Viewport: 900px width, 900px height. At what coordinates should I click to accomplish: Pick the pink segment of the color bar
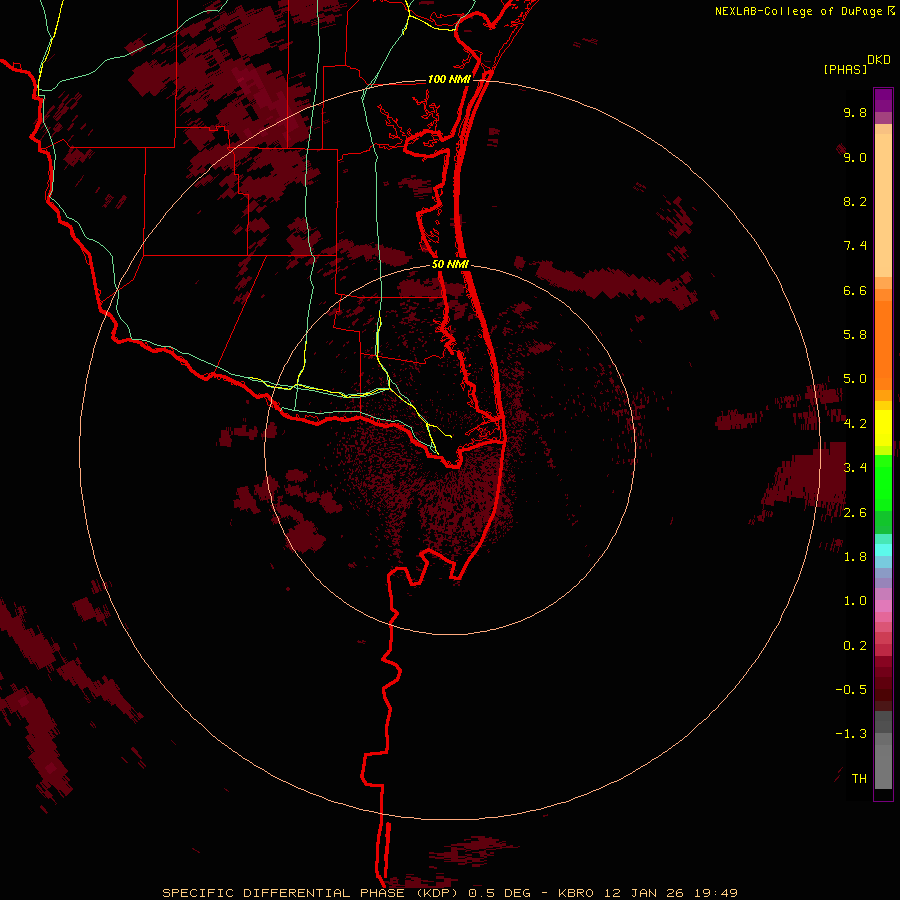coord(883,606)
